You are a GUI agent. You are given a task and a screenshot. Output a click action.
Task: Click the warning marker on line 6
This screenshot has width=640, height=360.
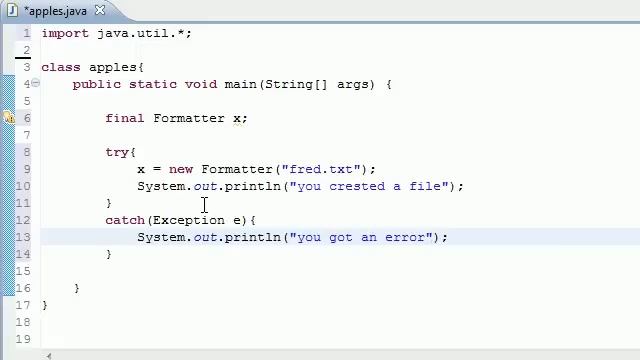coord(9,118)
